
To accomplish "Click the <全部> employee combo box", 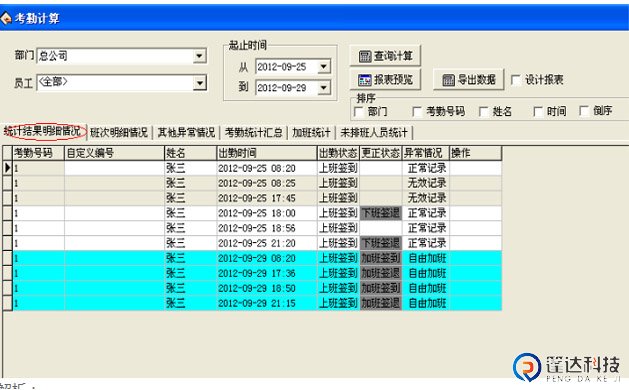I will pyautogui.click(x=122, y=83).
